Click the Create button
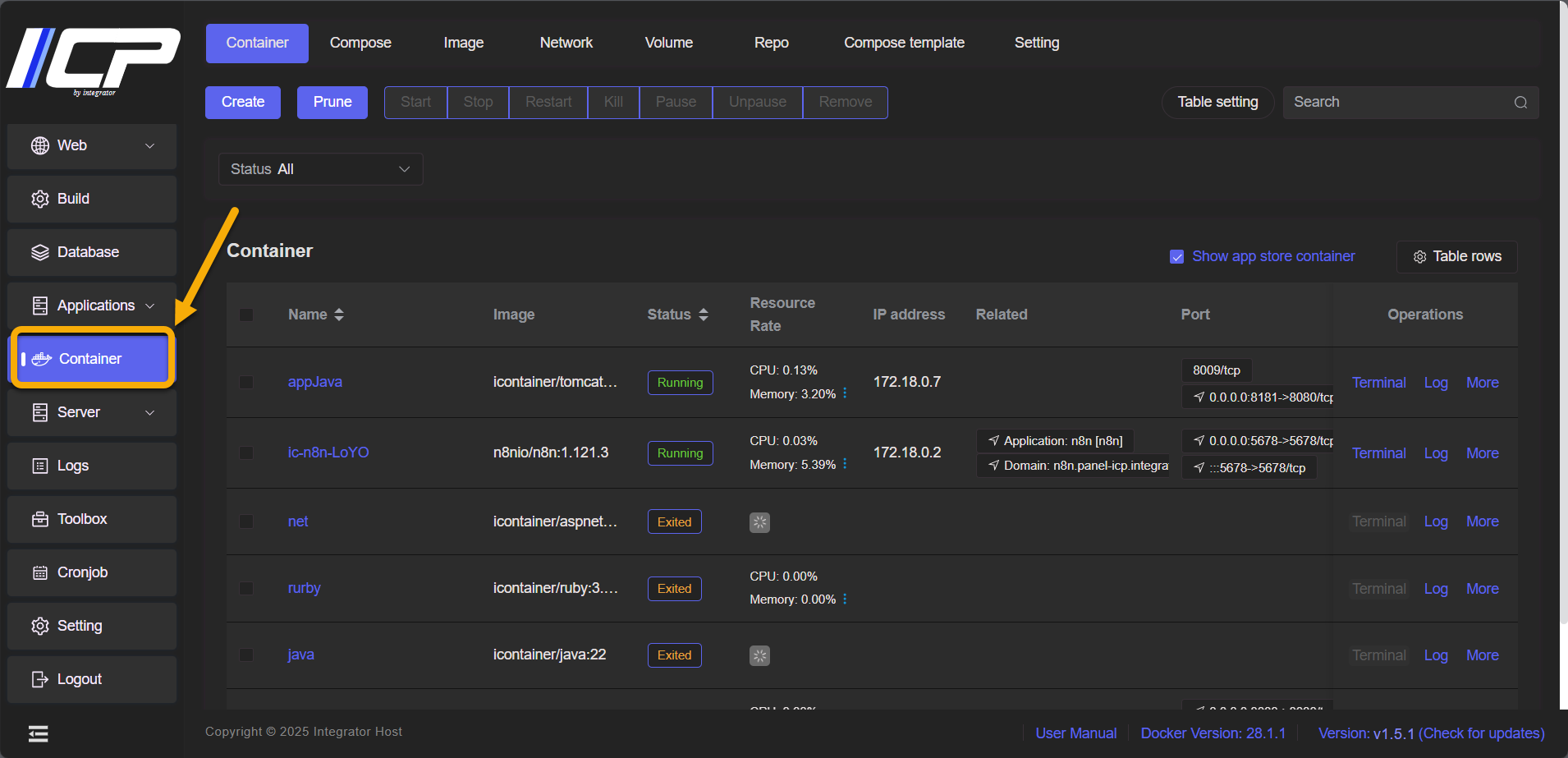 point(243,103)
